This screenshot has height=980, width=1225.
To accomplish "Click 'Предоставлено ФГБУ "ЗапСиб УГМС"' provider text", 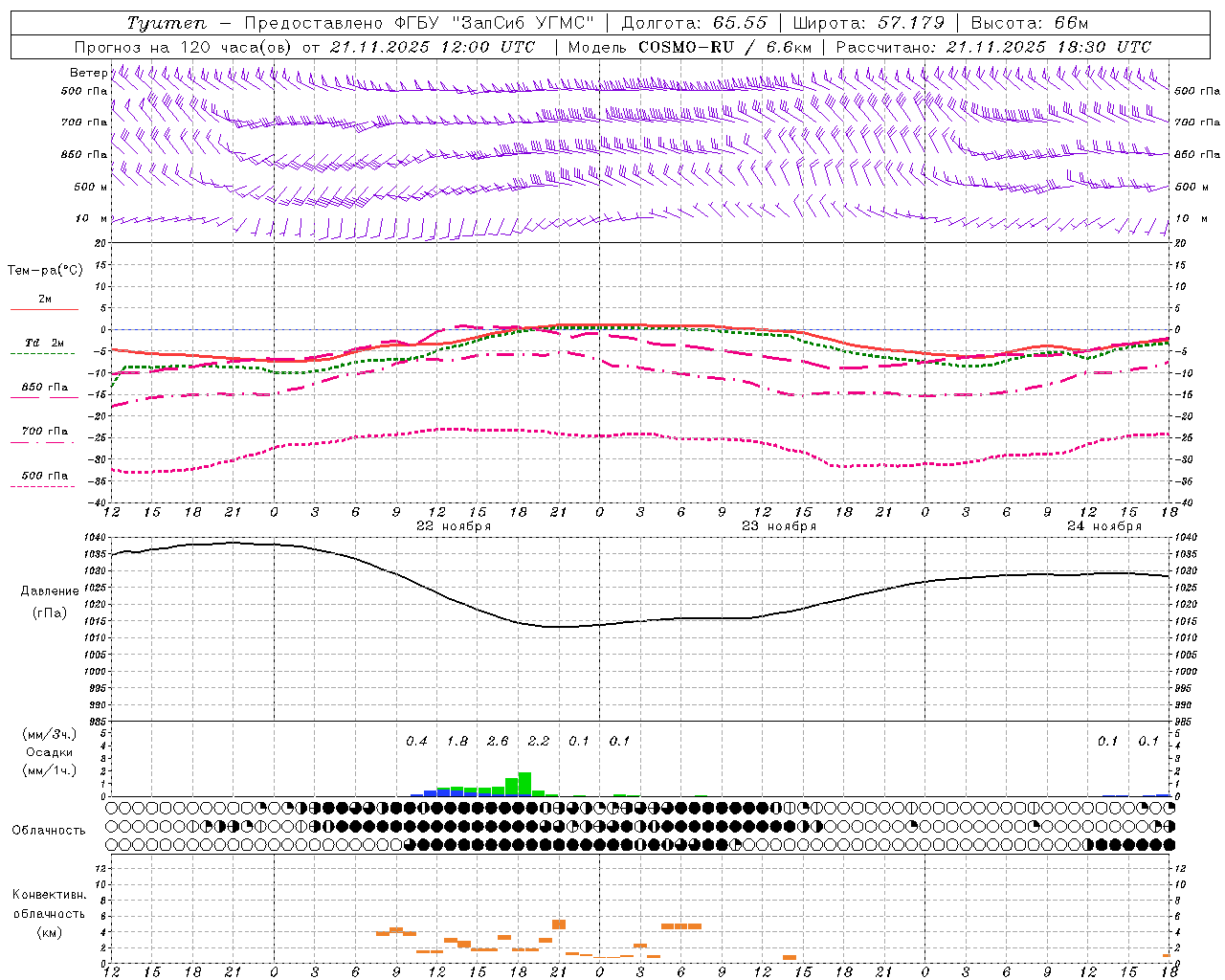I will pos(419,23).
